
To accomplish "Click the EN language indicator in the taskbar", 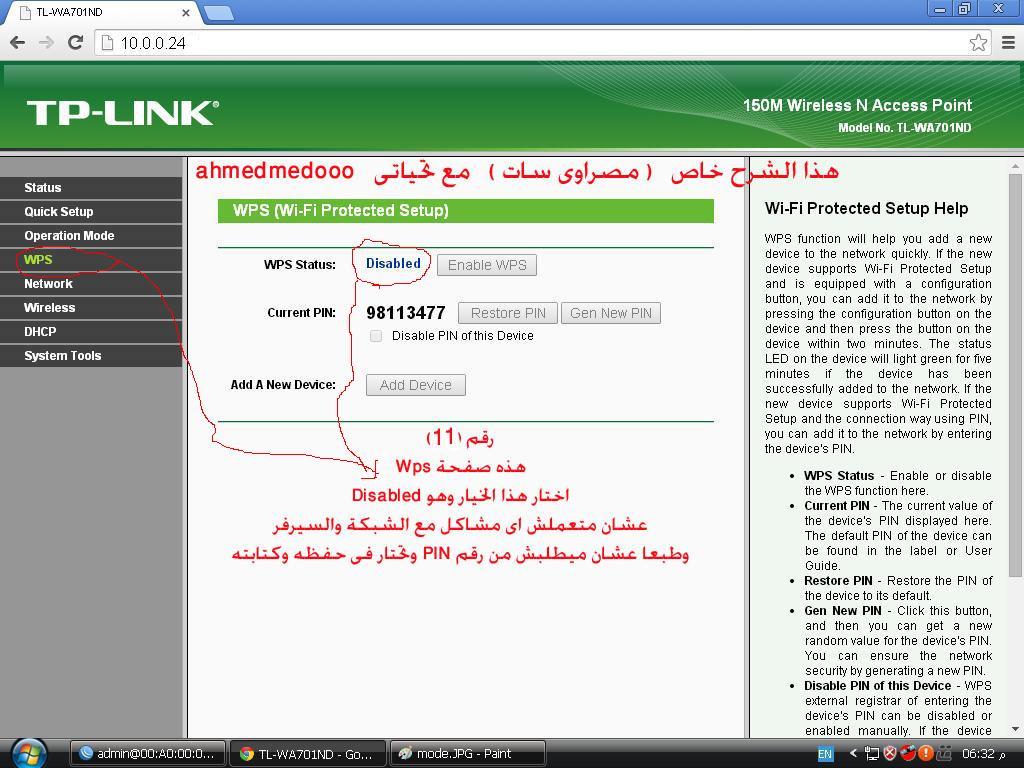I will tap(825, 754).
